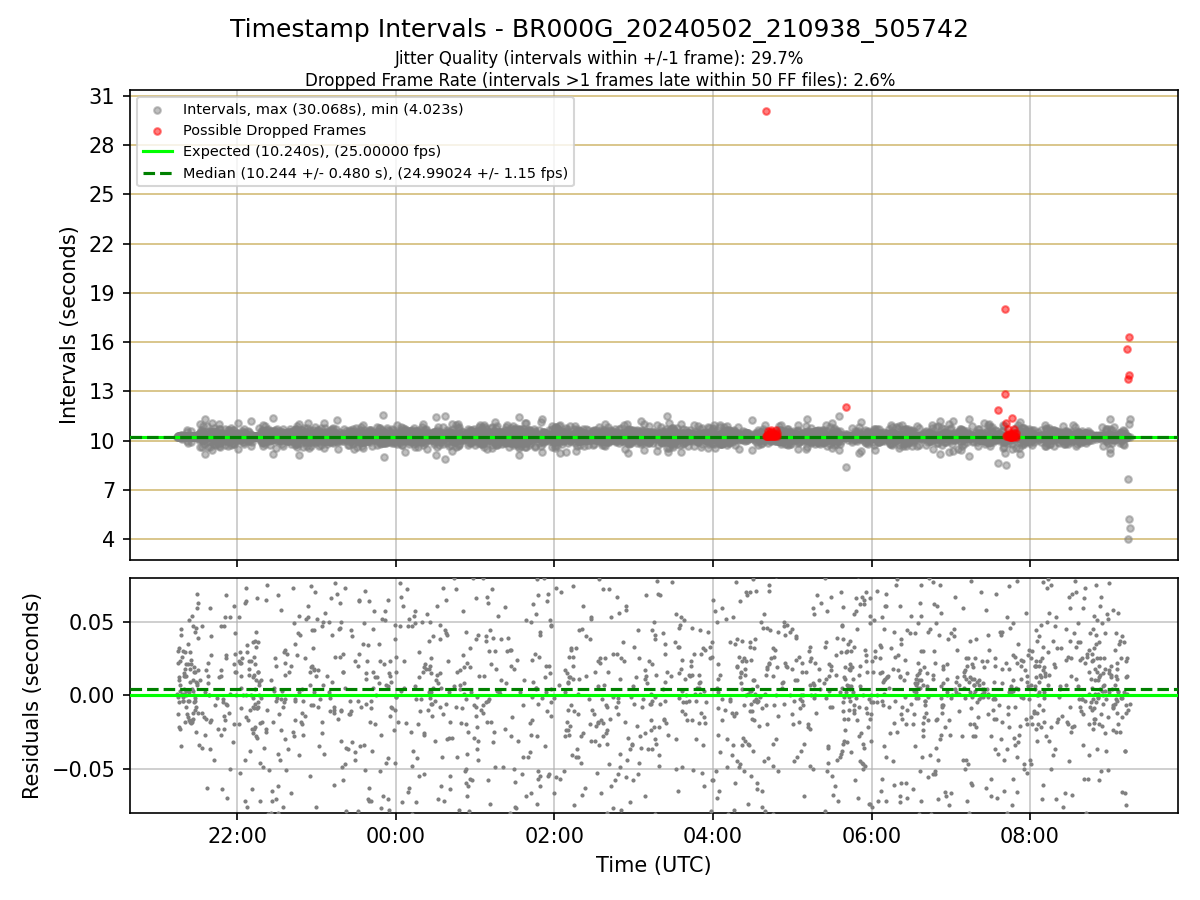Click the residuals tick label '0.05'
This screenshot has width=1200, height=900.
pyautogui.click(x=93, y=622)
